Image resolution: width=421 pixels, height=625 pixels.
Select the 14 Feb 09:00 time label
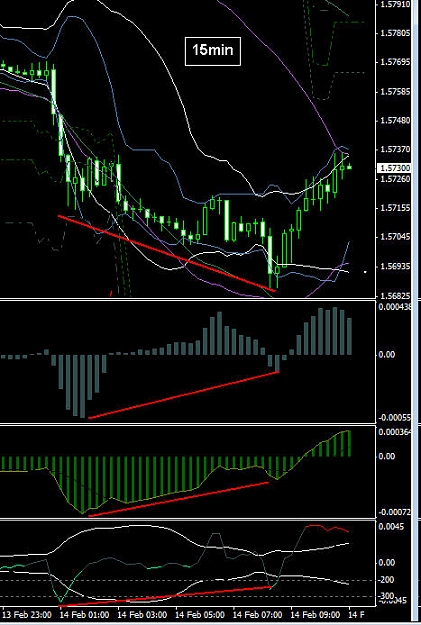pos(316,614)
